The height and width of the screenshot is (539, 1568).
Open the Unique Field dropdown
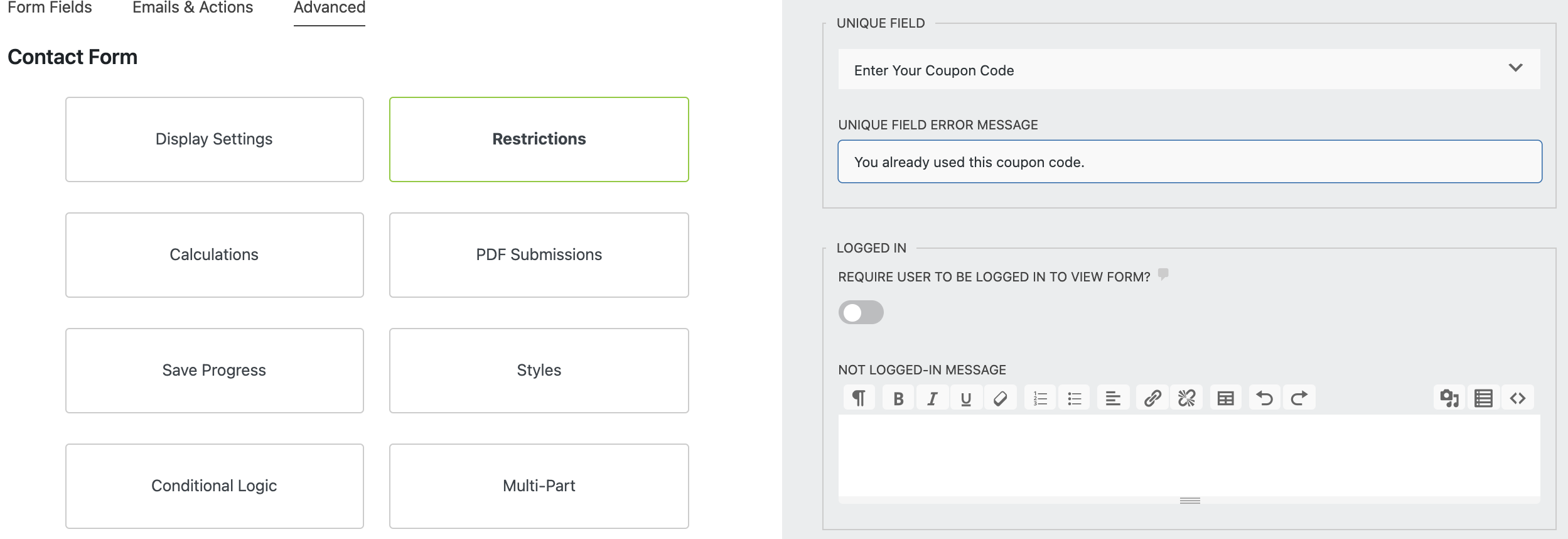click(x=1189, y=70)
